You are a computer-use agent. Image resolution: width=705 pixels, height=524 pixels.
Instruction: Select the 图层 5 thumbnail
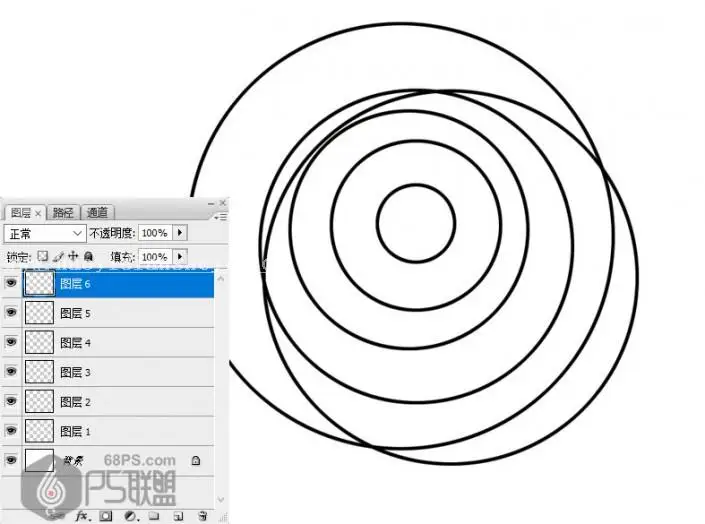(x=39, y=313)
